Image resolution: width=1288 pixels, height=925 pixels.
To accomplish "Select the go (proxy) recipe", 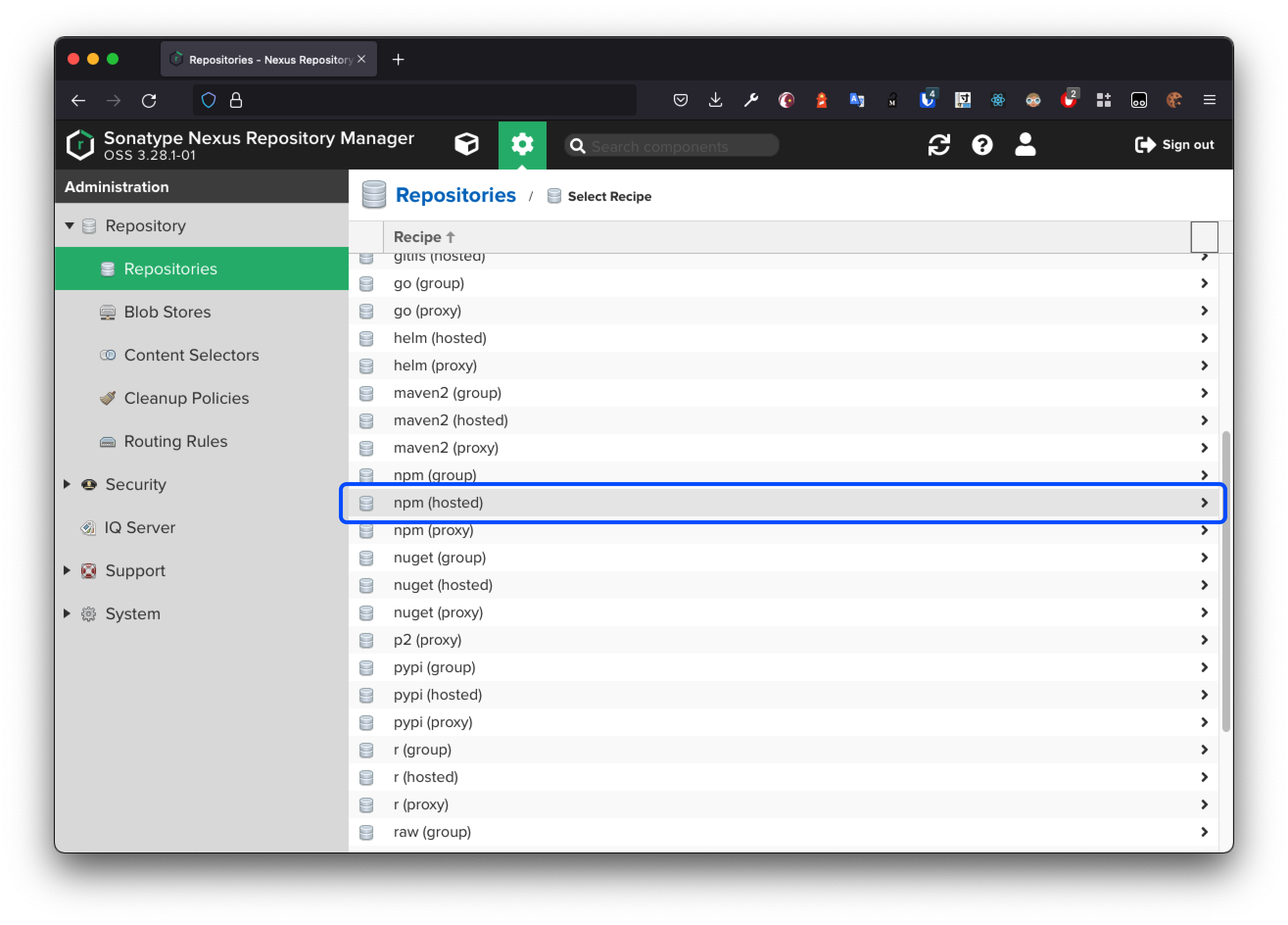I will [x=783, y=311].
